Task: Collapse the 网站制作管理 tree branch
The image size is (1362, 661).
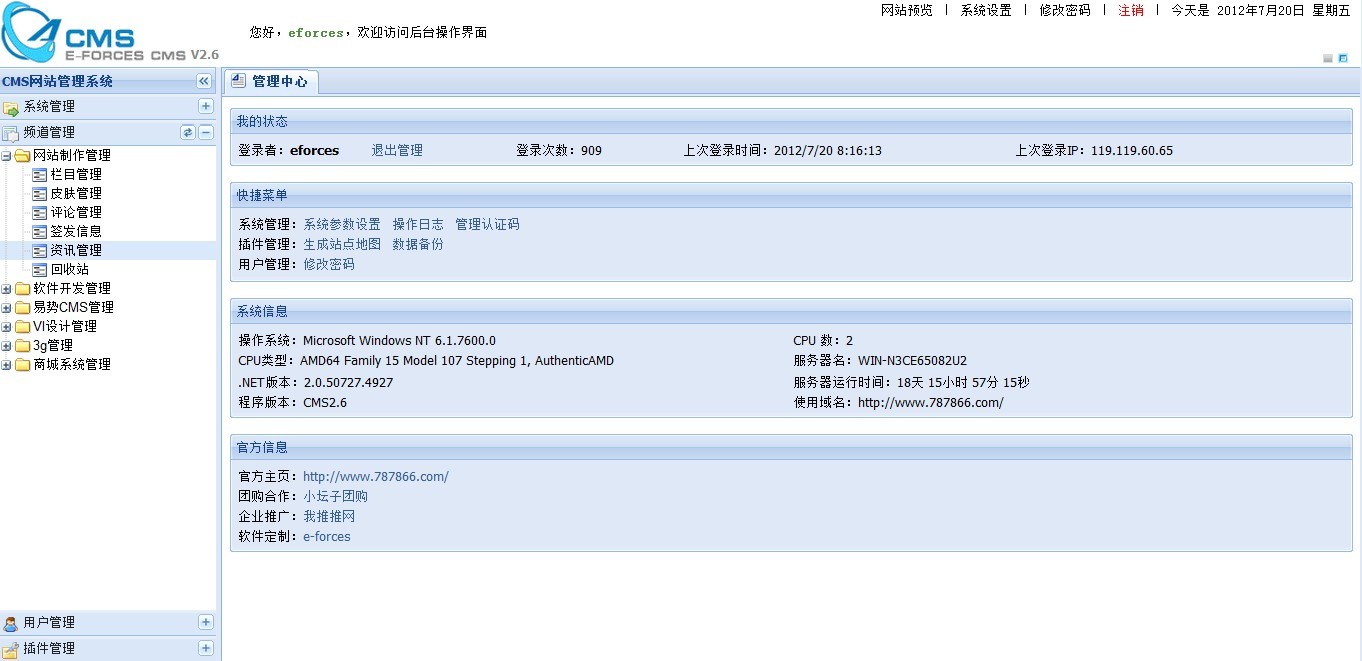Action: (x=8, y=155)
